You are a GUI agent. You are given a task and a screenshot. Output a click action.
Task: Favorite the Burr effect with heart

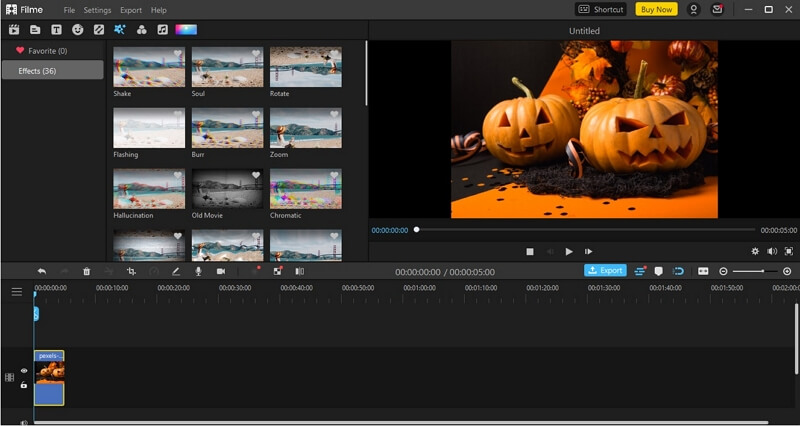256,114
